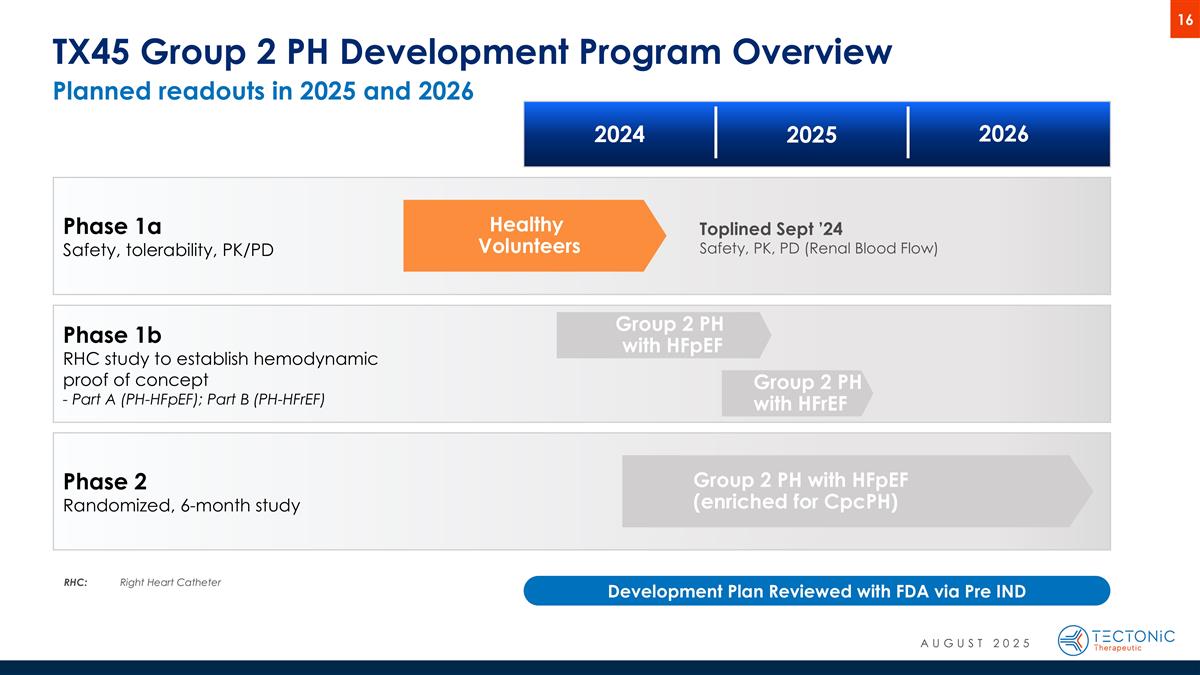Click the 2025 timeline header

[x=811, y=134]
